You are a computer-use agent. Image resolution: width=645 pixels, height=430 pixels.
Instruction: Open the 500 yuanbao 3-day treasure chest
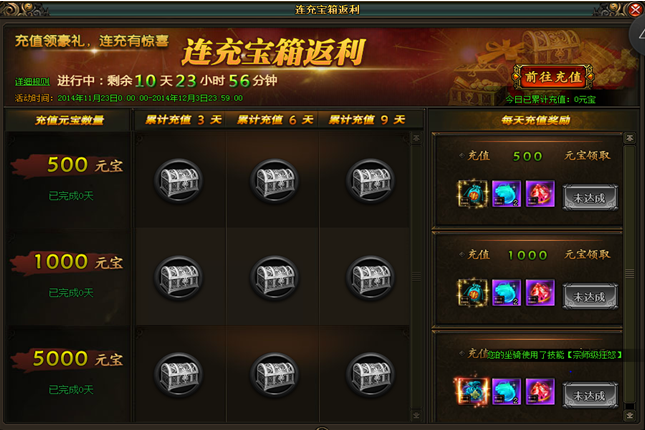point(179,181)
